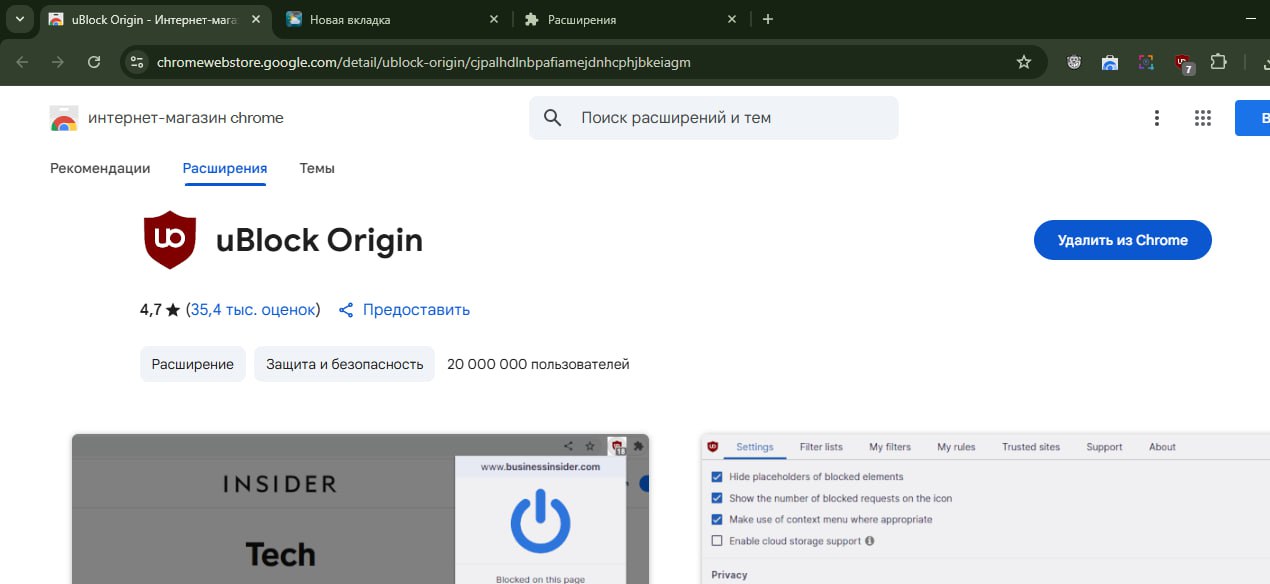The height and width of the screenshot is (584, 1270).
Task: Click the uBlock Origin shield logo
Action: 170,240
